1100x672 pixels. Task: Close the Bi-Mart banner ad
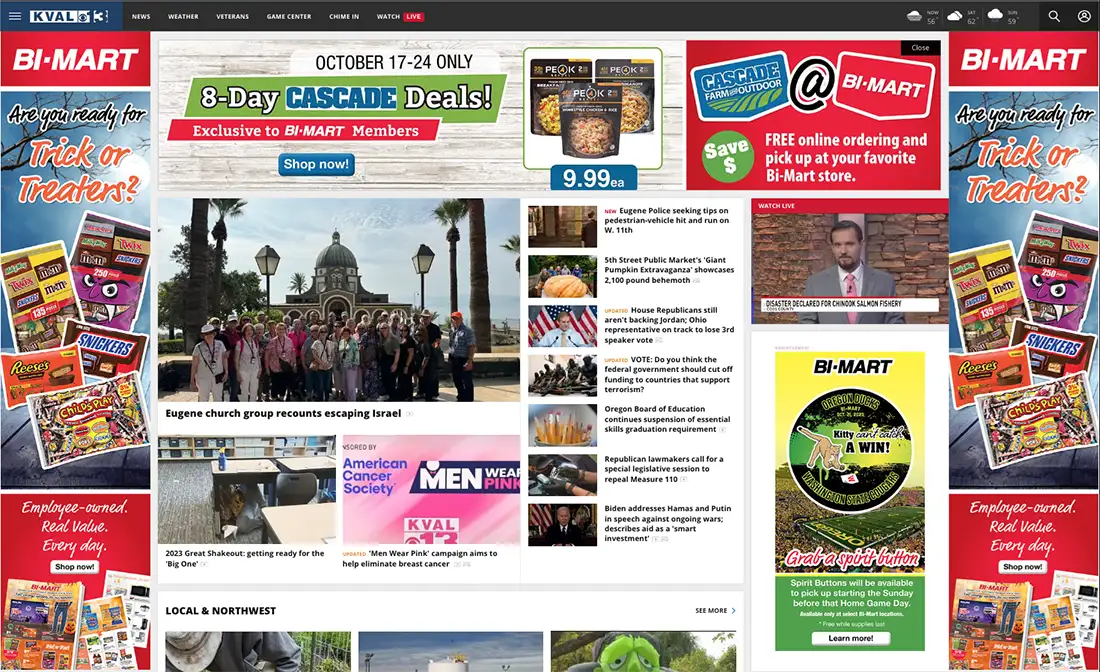920,48
